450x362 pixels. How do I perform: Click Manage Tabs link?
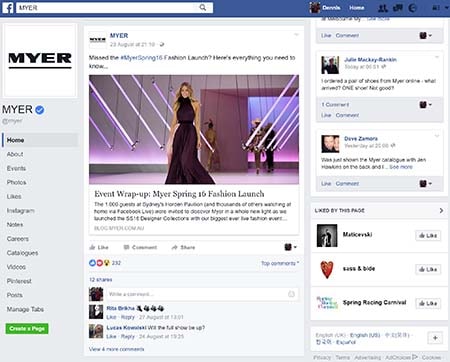pos(25,309)
